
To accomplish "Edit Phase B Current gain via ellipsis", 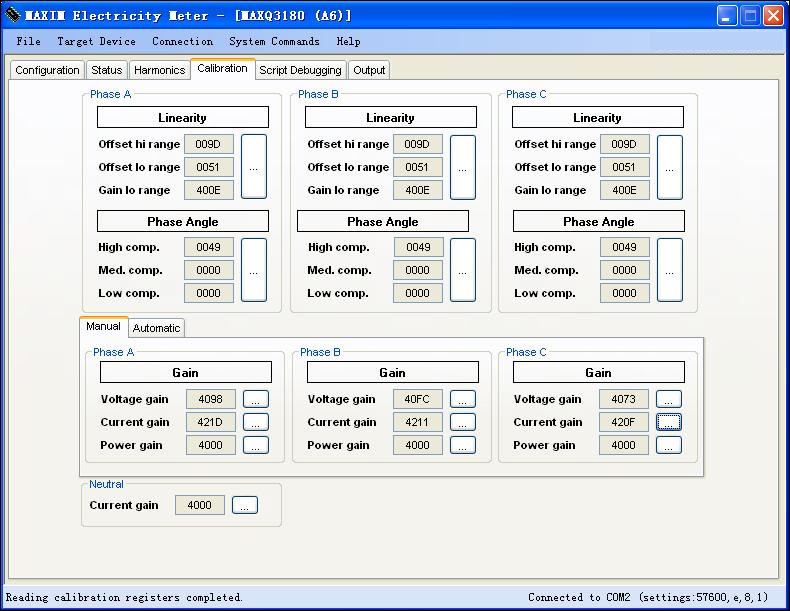I will click(x=462, y=422).
